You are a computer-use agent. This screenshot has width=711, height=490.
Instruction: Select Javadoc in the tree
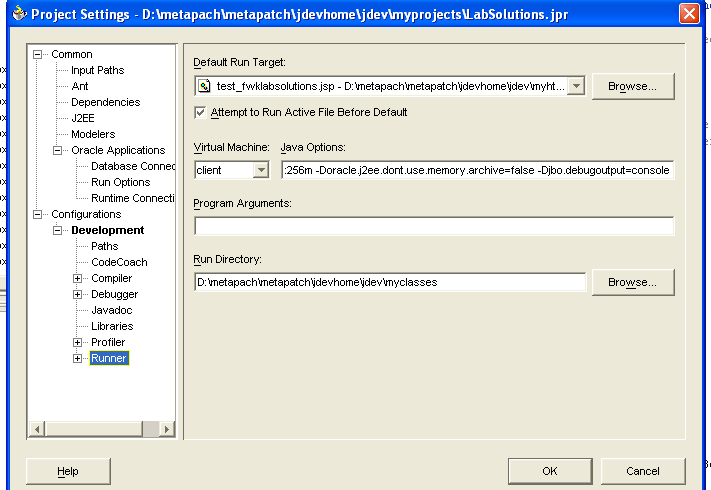[112, 310]
